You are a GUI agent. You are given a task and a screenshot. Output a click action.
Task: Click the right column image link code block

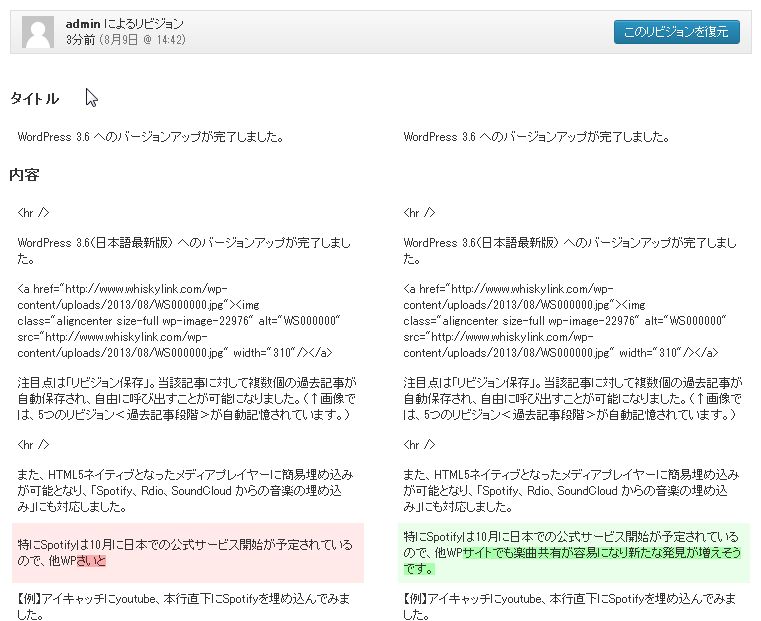(x=564, y=321)
